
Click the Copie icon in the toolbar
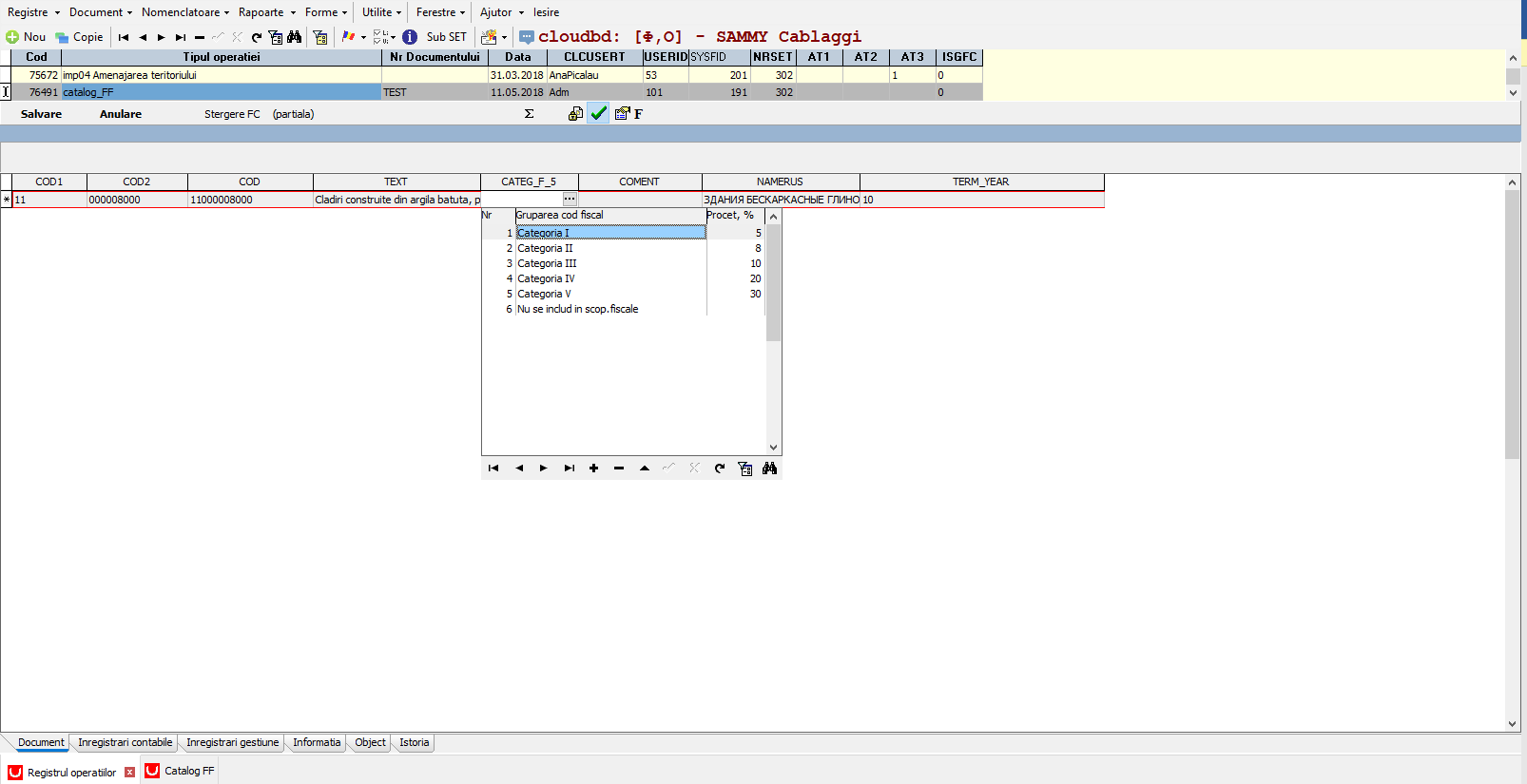(x=62, y=37)
